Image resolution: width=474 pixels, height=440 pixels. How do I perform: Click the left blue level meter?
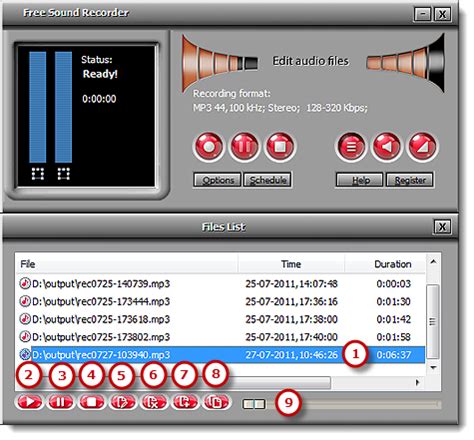(38, 107)
